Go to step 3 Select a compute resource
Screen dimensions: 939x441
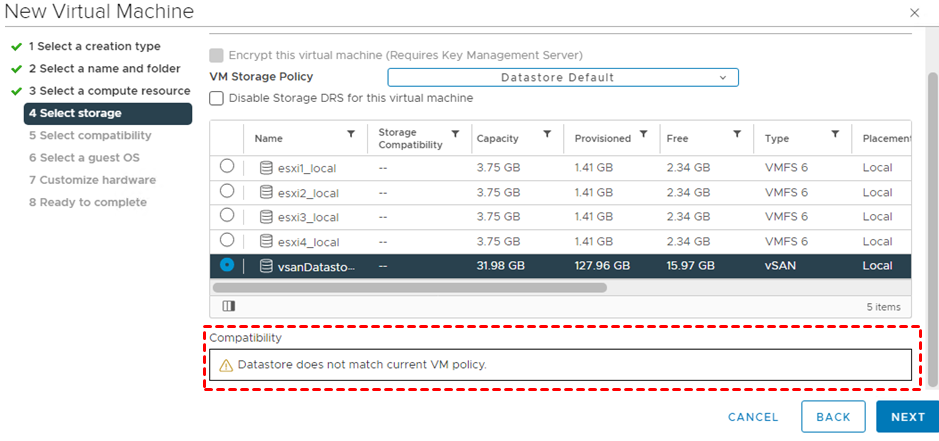[109, 91]
